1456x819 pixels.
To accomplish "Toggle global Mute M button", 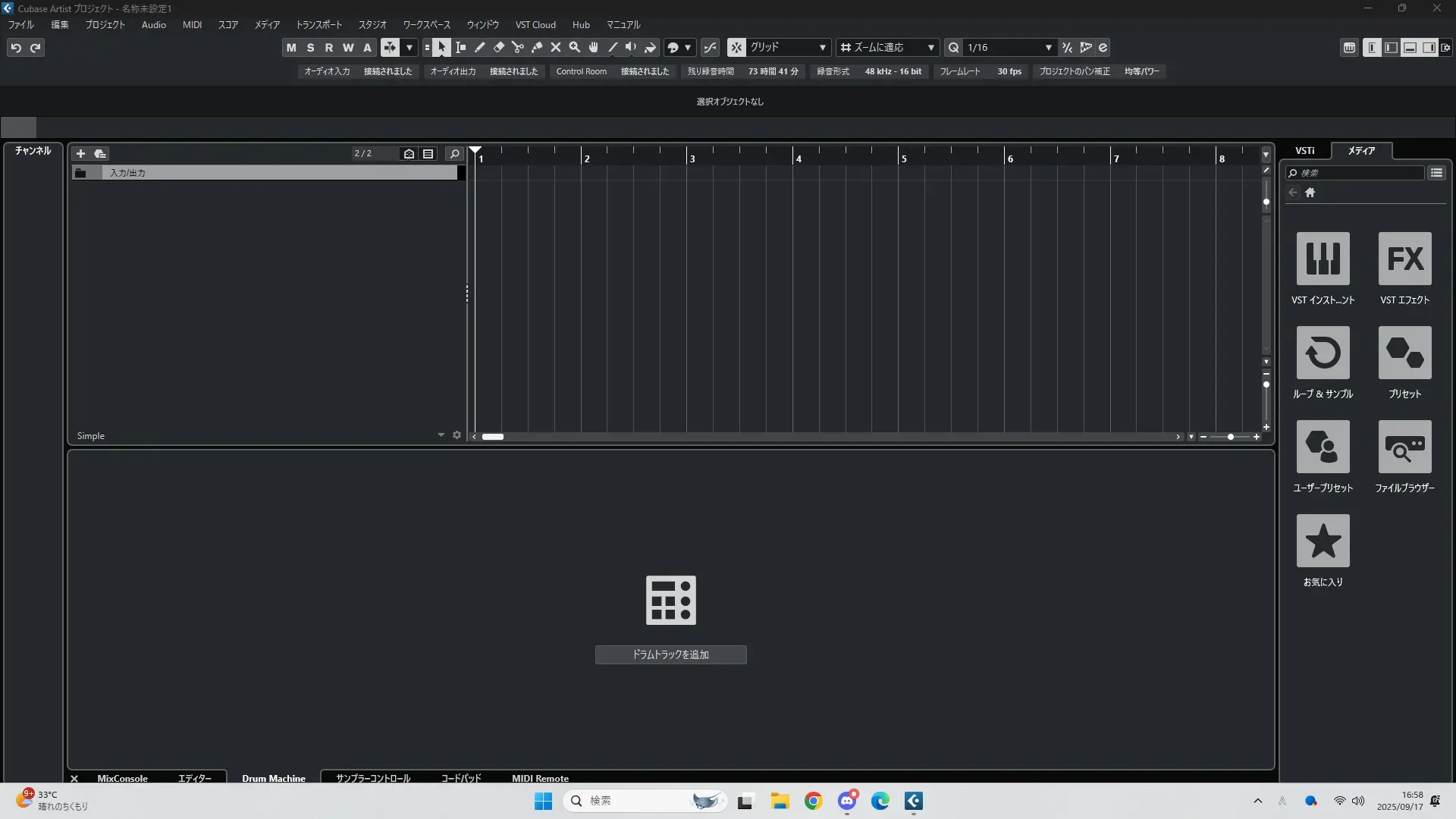I will point(291,48).
